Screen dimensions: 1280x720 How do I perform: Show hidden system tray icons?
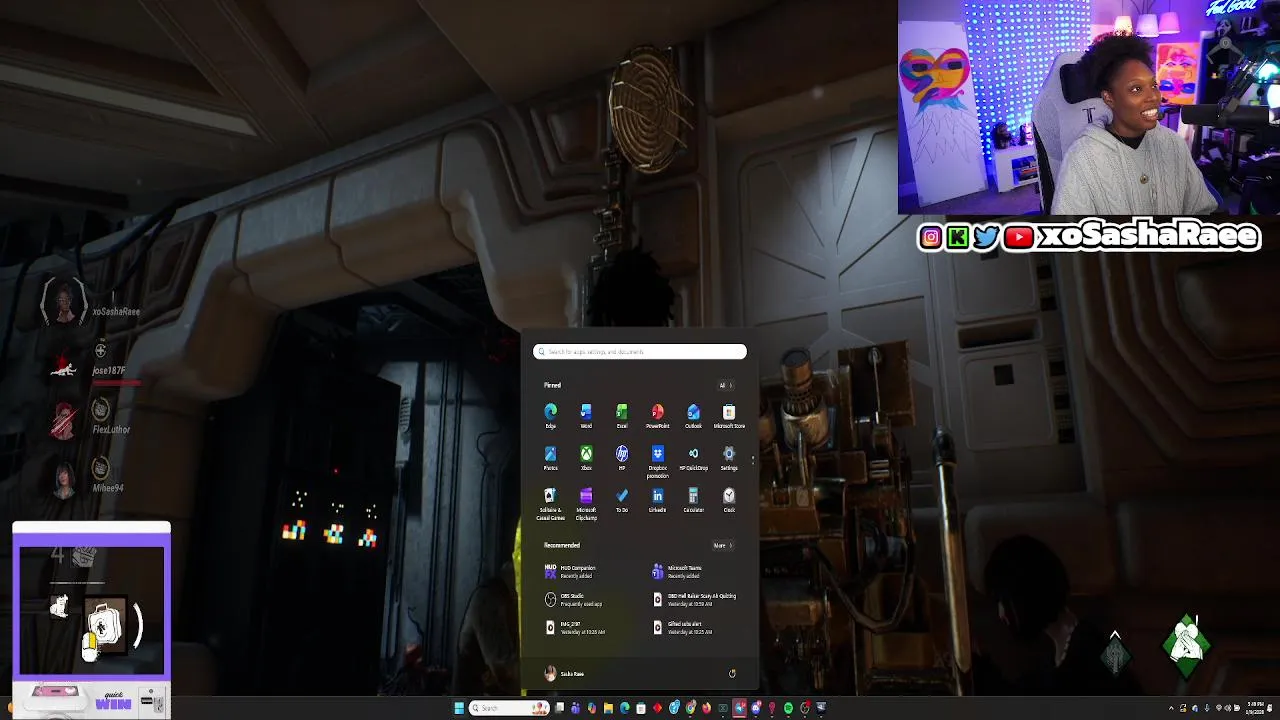tap(1171, 708)
